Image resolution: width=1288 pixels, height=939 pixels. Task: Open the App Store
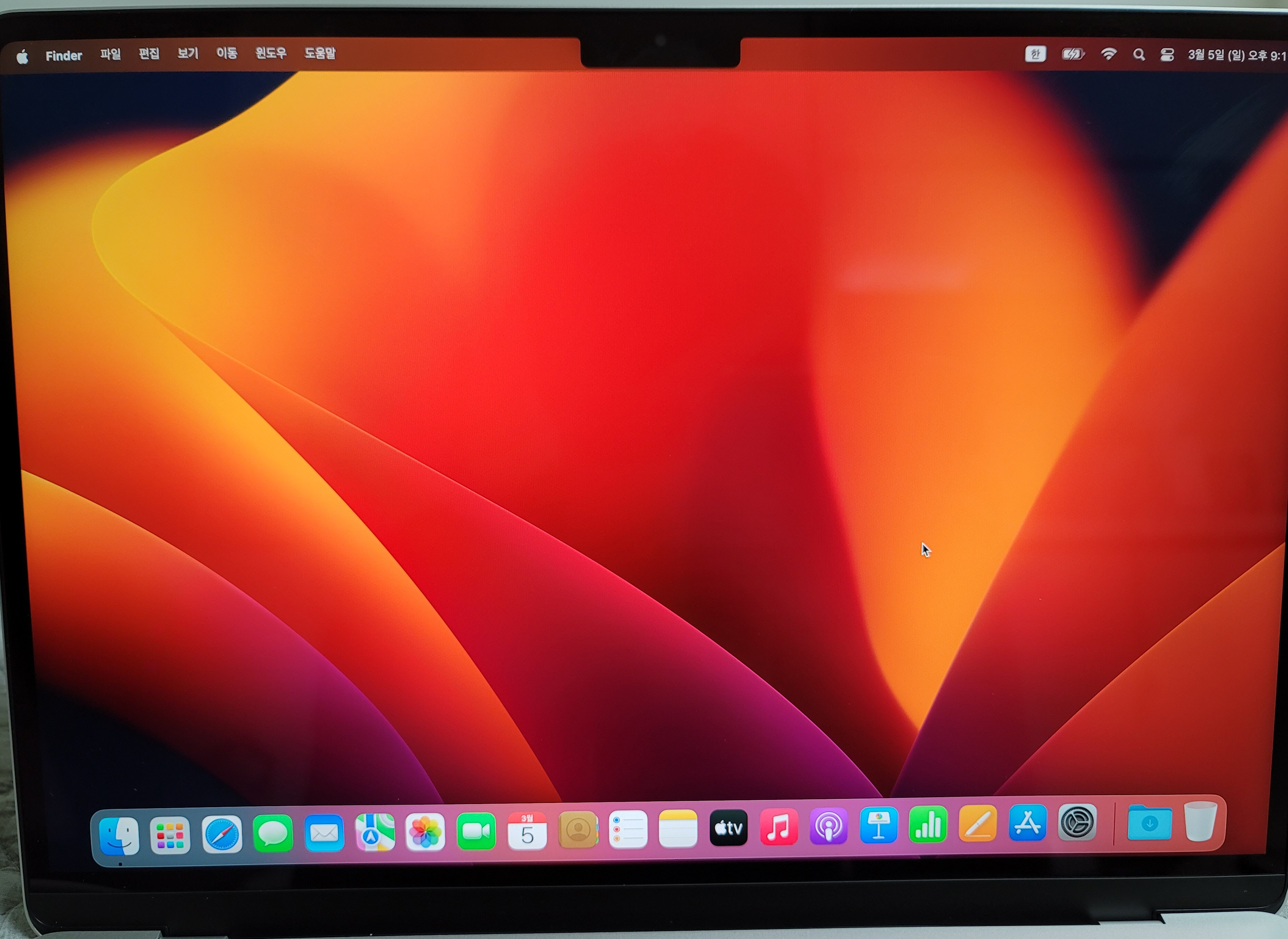[1028, 823]
